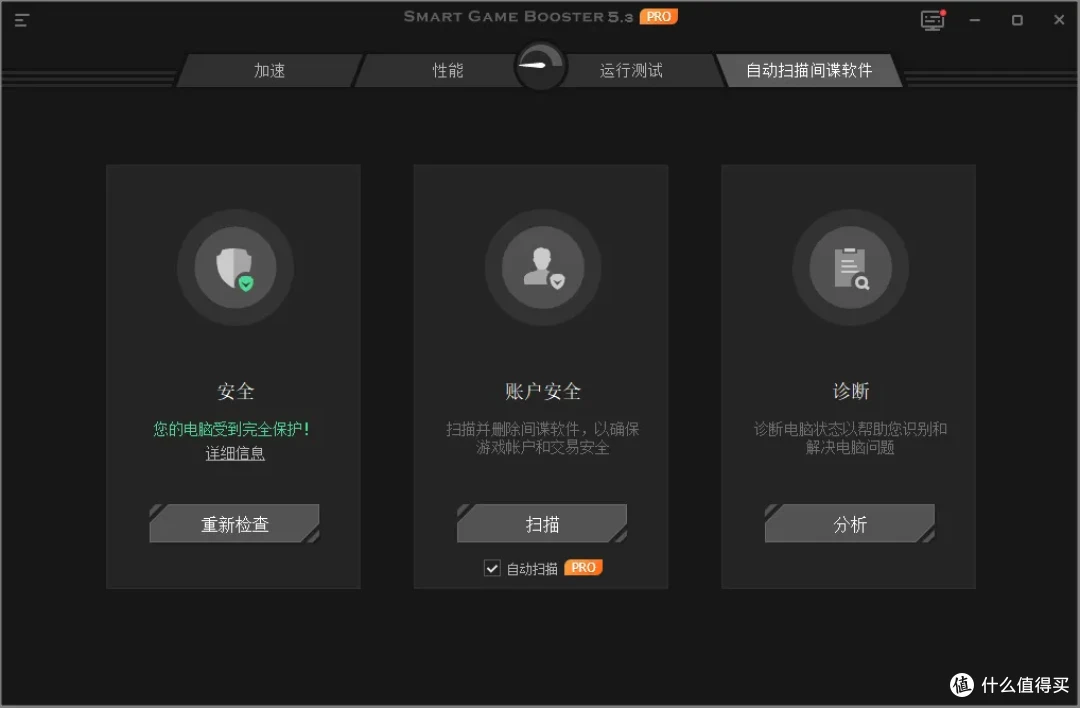This screenshot has width=1080, height=708.
Task: Click the 诊断 heading
Action: [851, 391]
